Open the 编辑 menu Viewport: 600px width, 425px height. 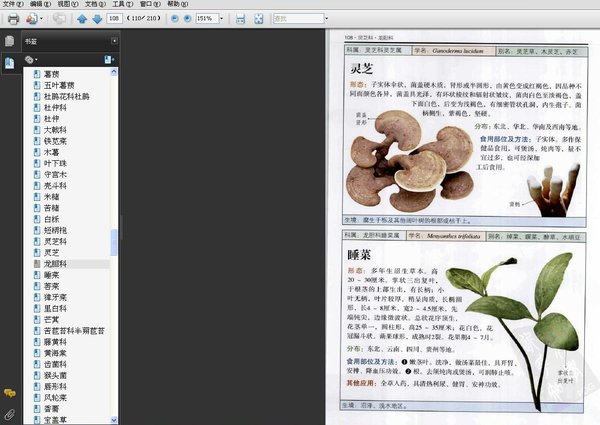[x=40, y=4]
